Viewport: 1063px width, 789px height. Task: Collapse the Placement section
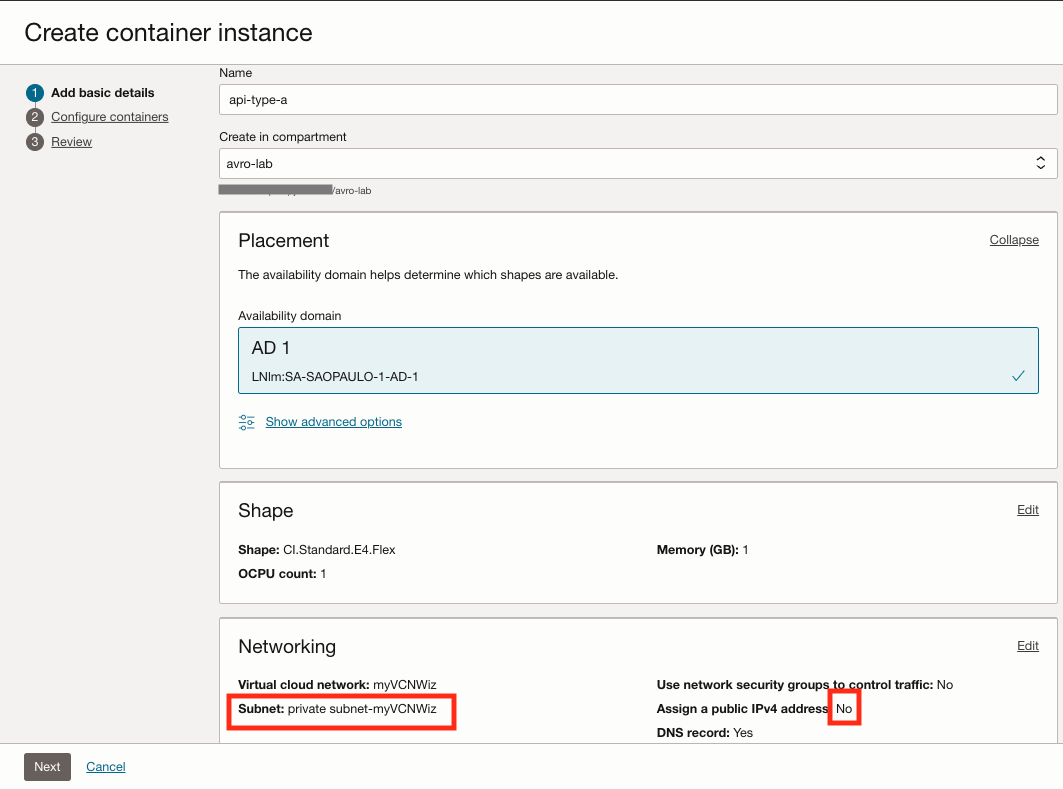[x=1014, y=240]
